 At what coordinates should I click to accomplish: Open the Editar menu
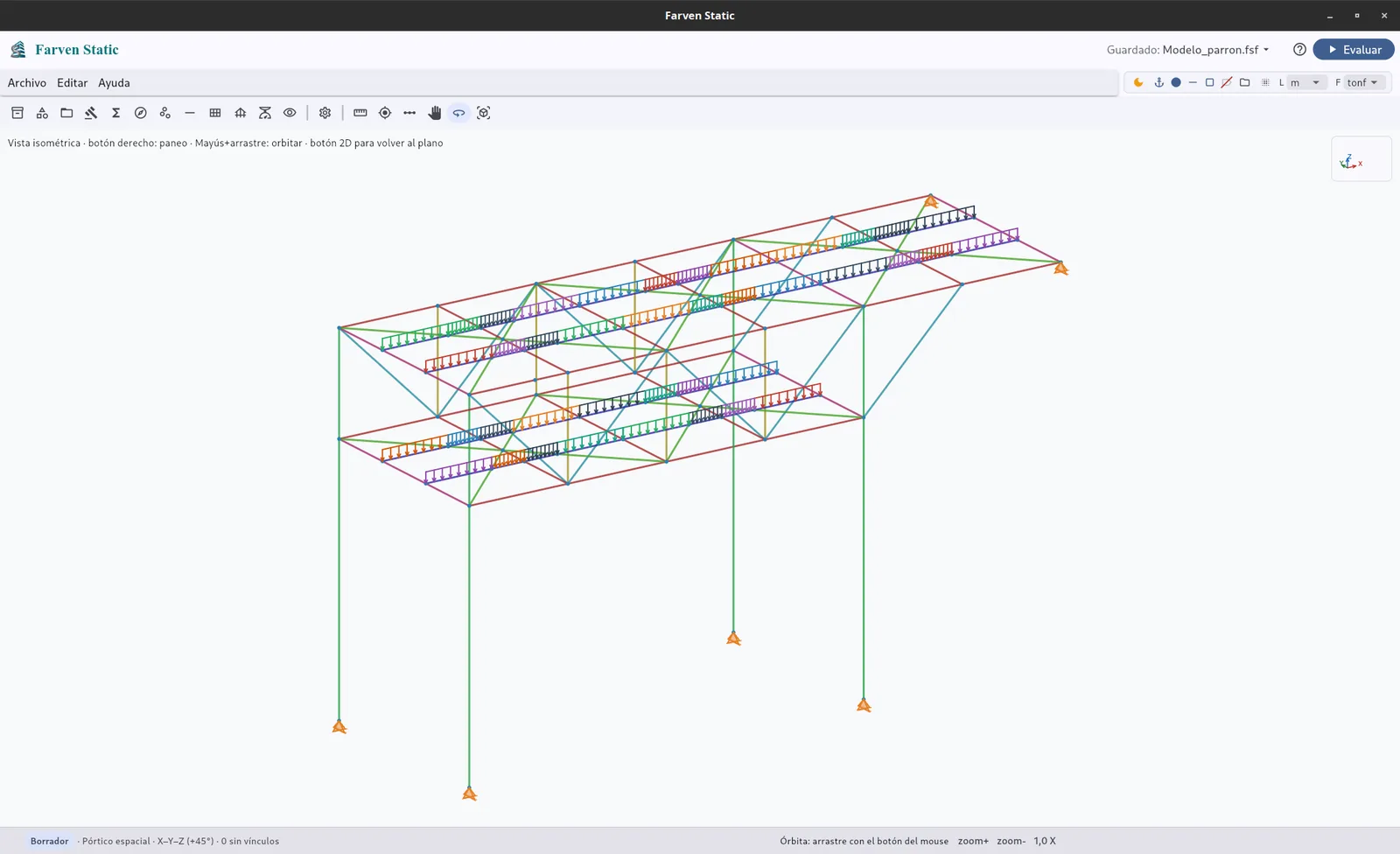pos(73,83)
